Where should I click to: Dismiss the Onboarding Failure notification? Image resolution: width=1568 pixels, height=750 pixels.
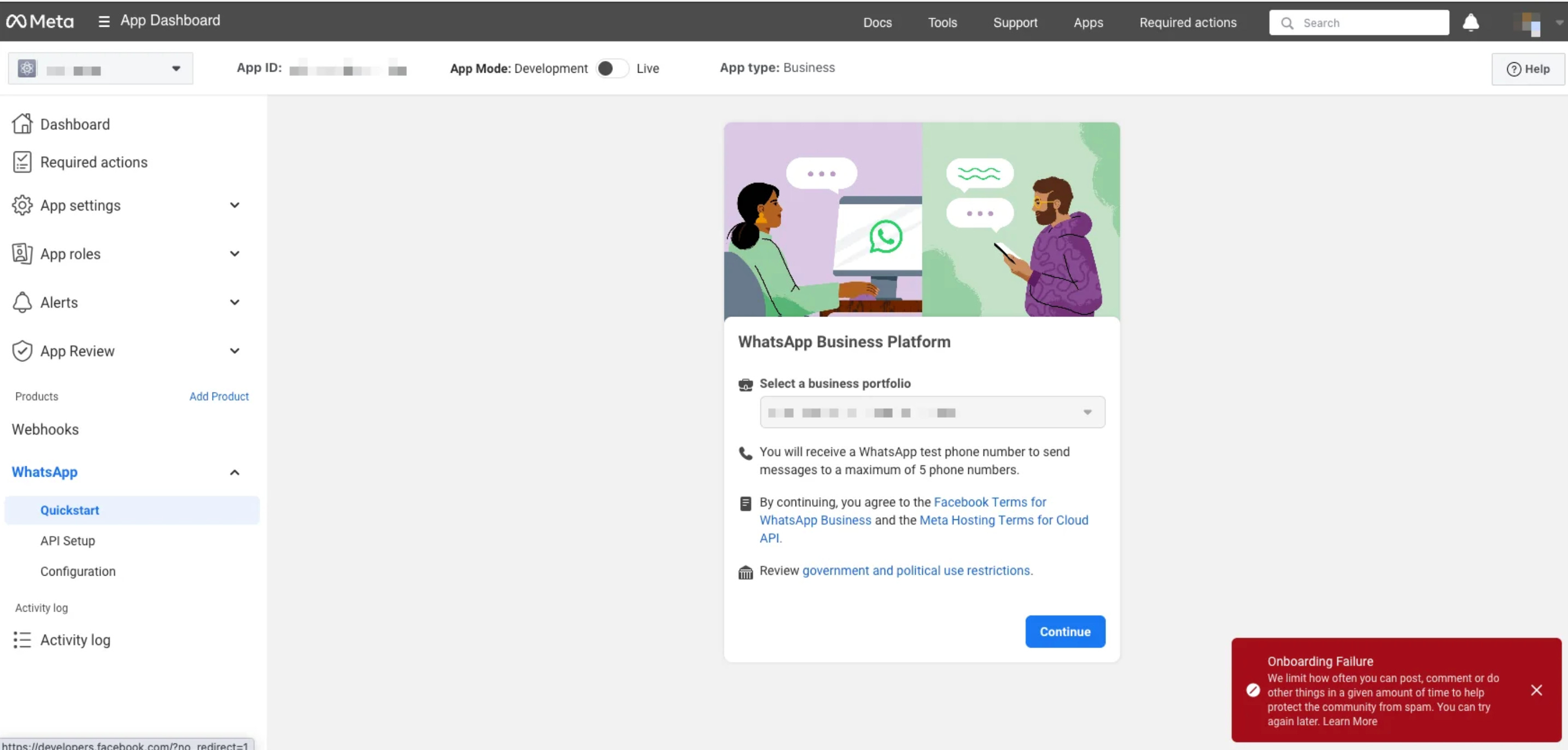click(1536, 690)
